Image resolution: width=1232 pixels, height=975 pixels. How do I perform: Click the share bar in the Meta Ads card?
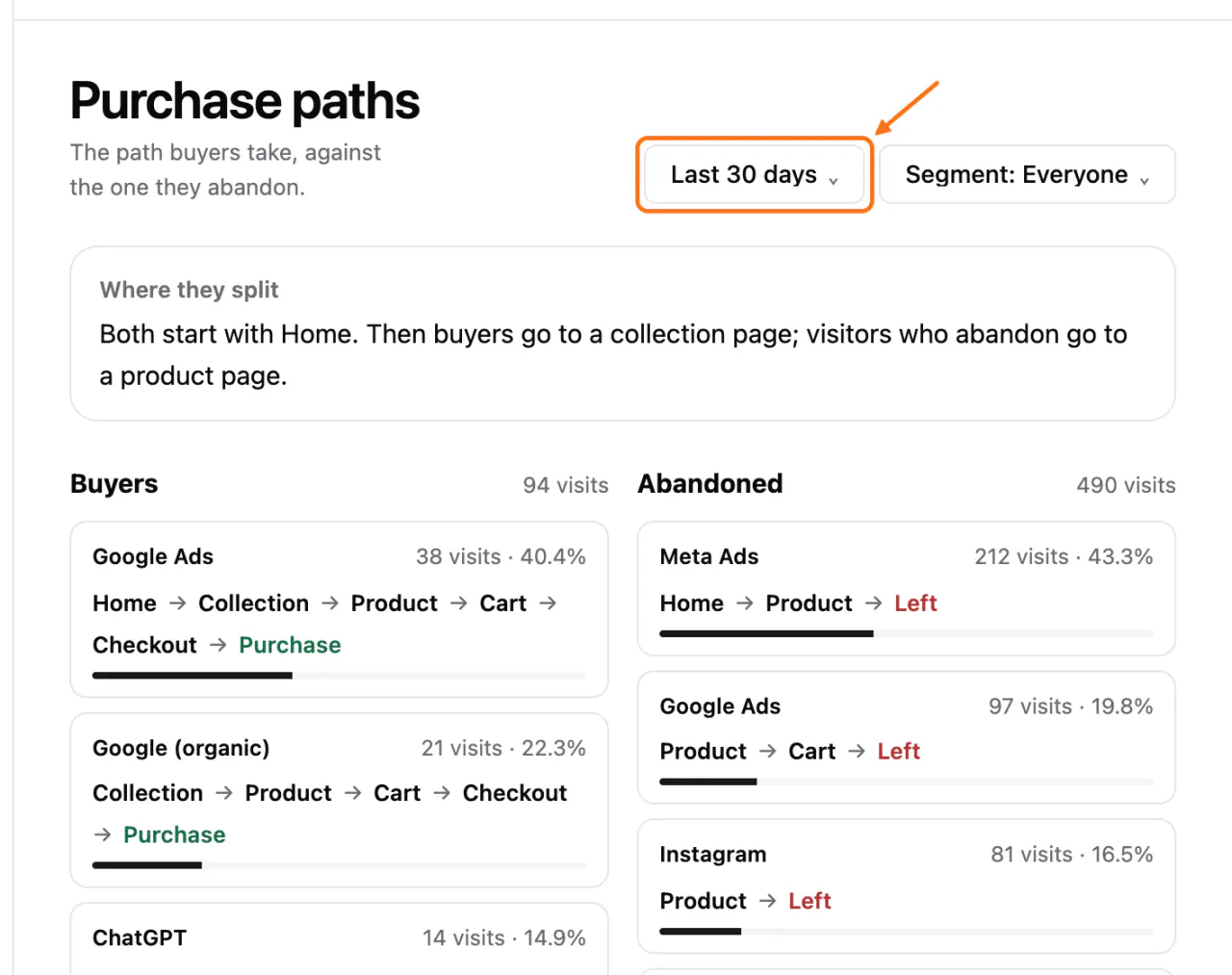click(907, 633)
